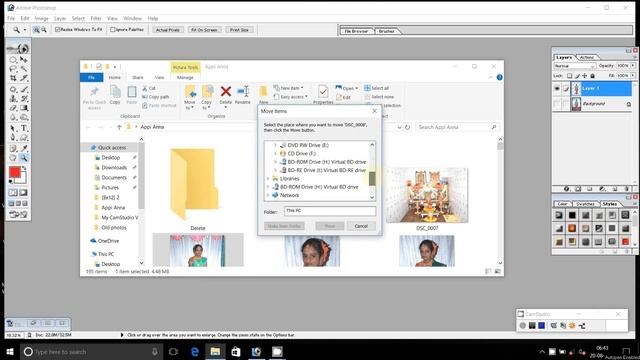Toggle lock position checkbox
This screenshot has height=360, width=640.
(x=584, y=76)
